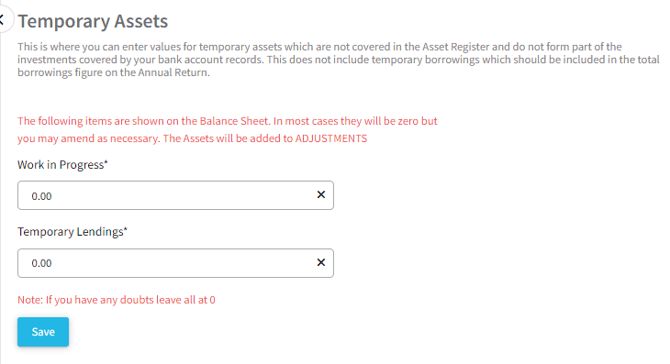Clear the Work in Progress value
The image size is (670, 364).
[321, 195]
